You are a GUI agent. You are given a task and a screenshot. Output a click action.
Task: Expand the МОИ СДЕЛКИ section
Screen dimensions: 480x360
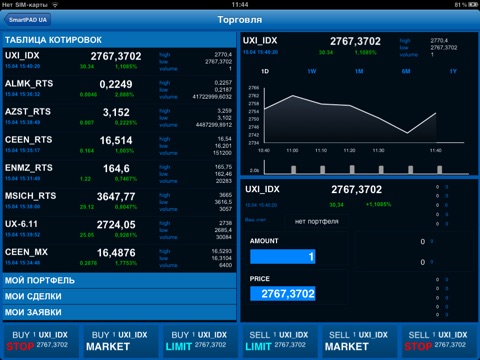point(119,297)
